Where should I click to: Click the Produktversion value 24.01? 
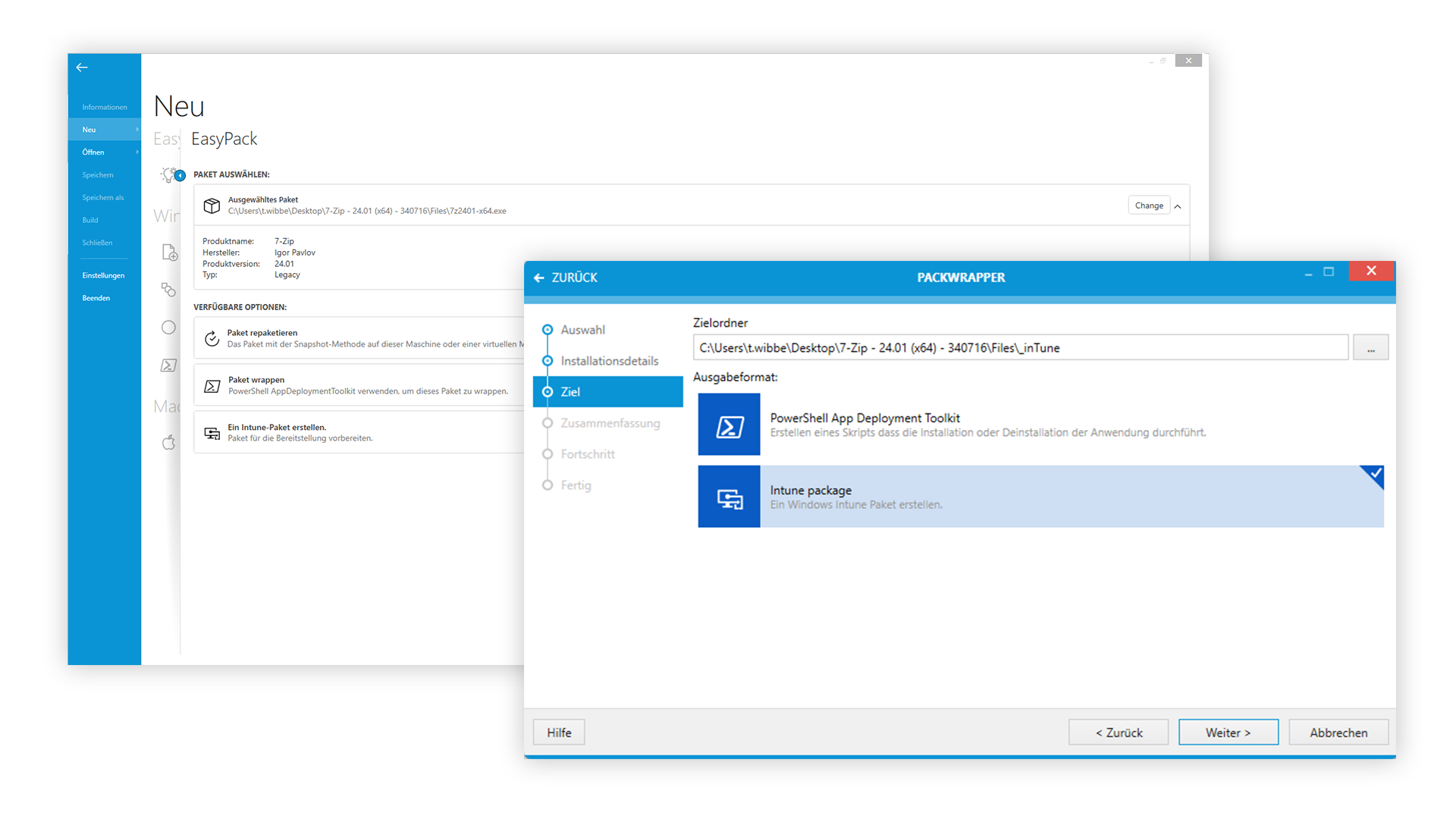coord(284,264)
